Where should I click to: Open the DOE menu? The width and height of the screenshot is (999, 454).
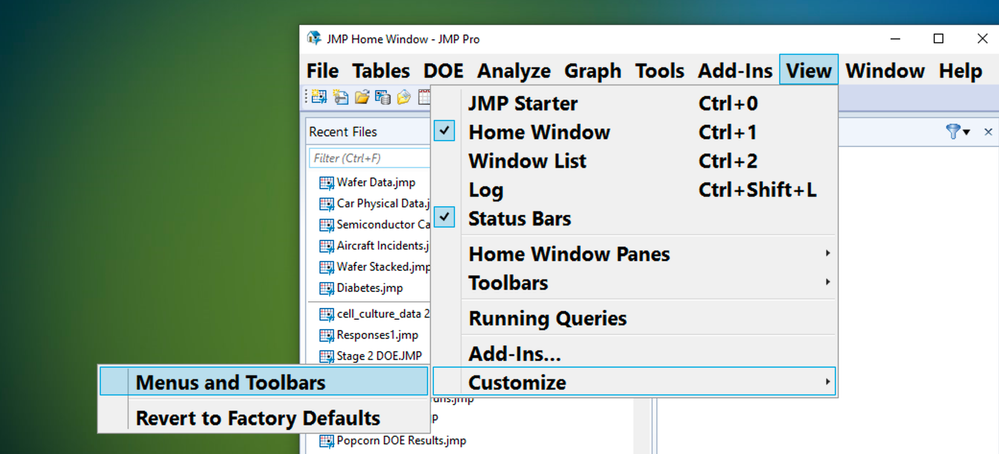pyautogui.click(x=443, y=71)
